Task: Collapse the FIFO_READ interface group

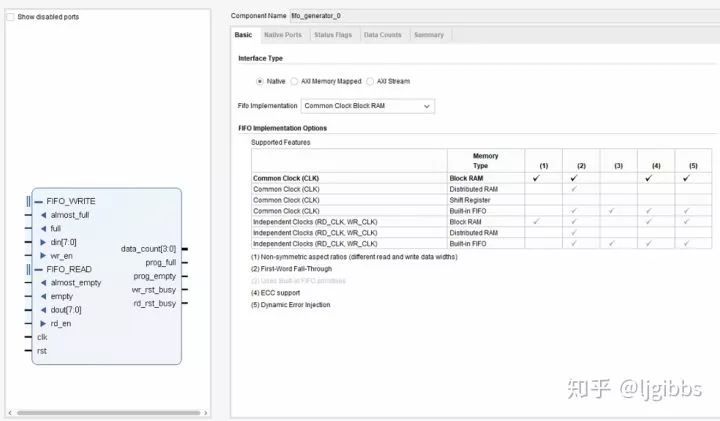Action: pos(39,269)
